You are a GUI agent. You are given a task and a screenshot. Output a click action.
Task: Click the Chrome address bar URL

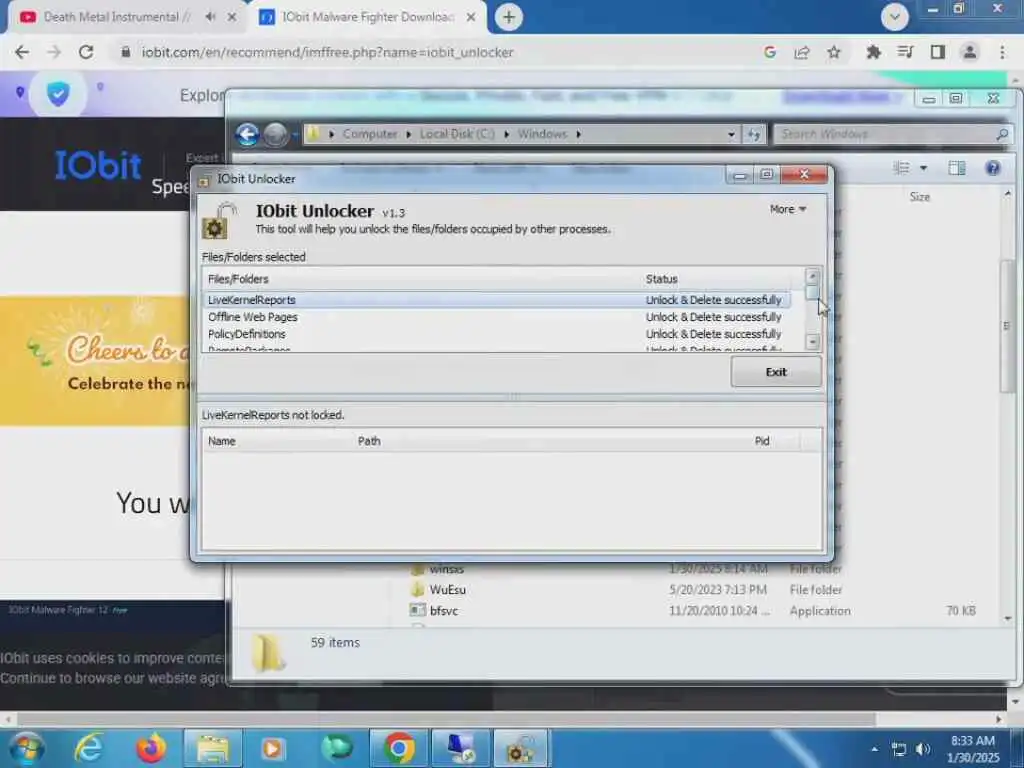327,52
